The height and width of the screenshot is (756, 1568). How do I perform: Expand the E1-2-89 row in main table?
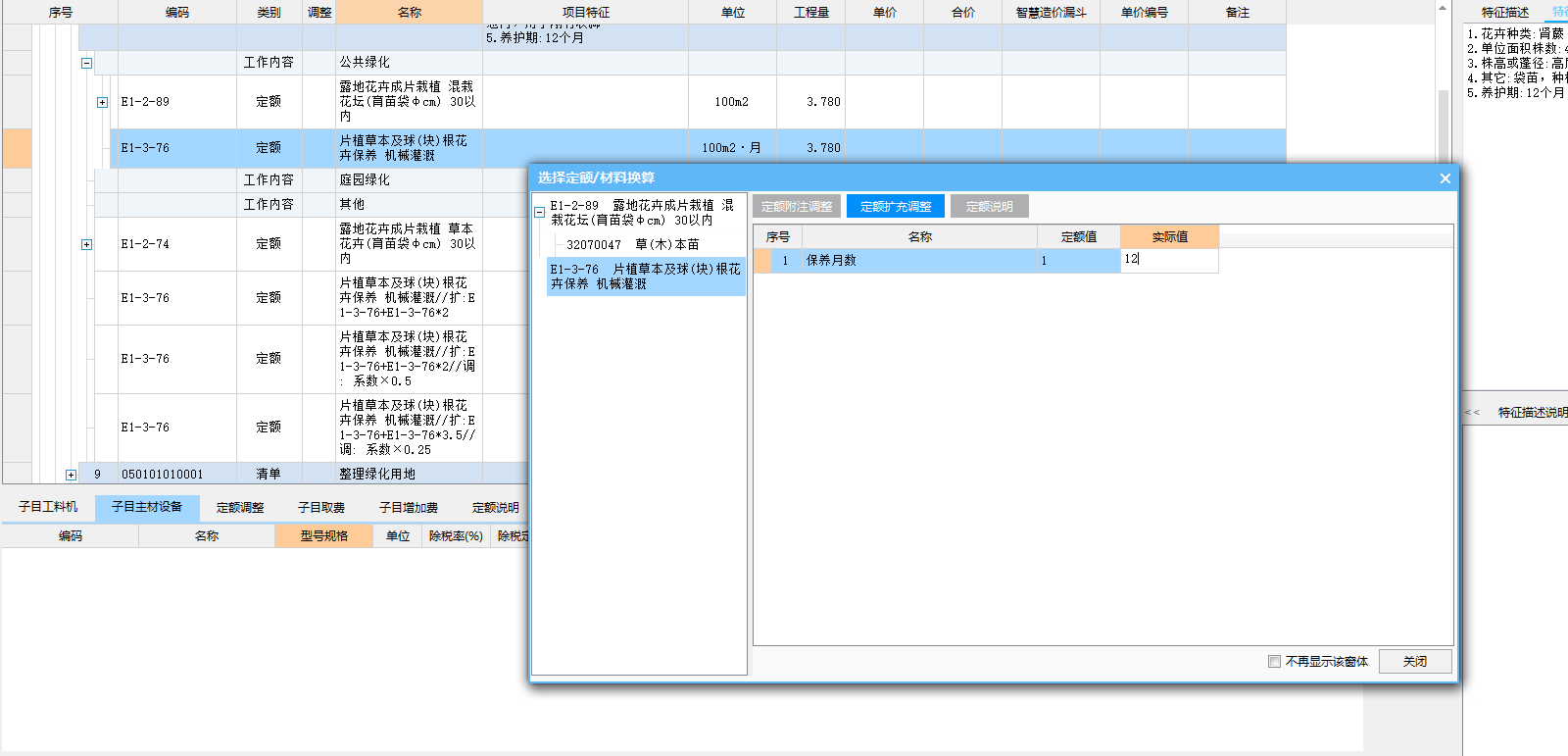[x=102, y=102]
